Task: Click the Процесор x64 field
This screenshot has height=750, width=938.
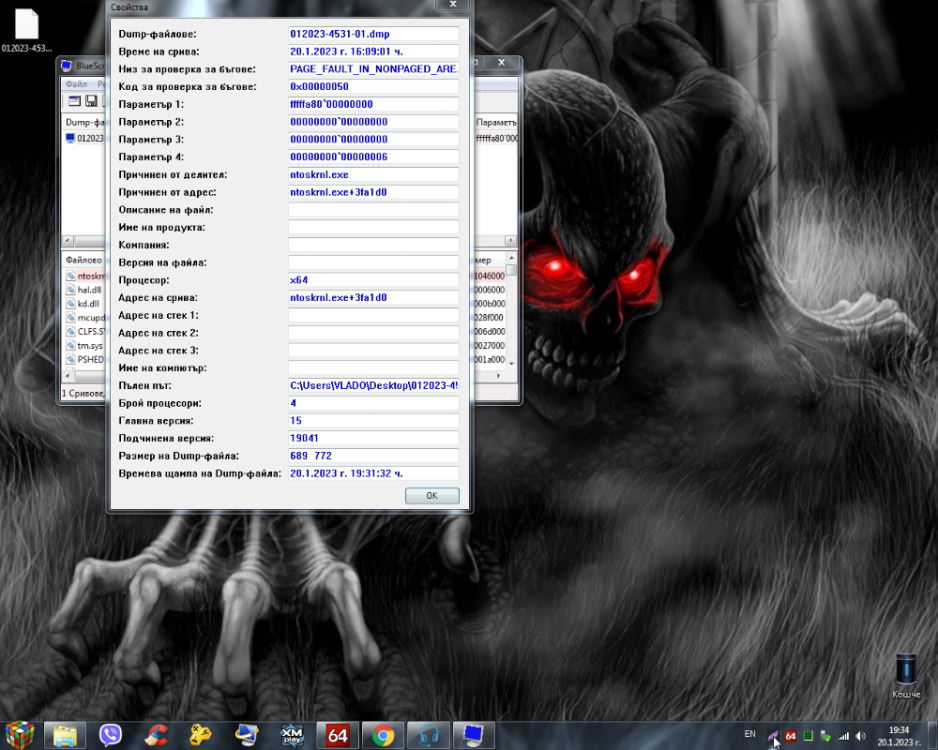Action: point(373,280)
